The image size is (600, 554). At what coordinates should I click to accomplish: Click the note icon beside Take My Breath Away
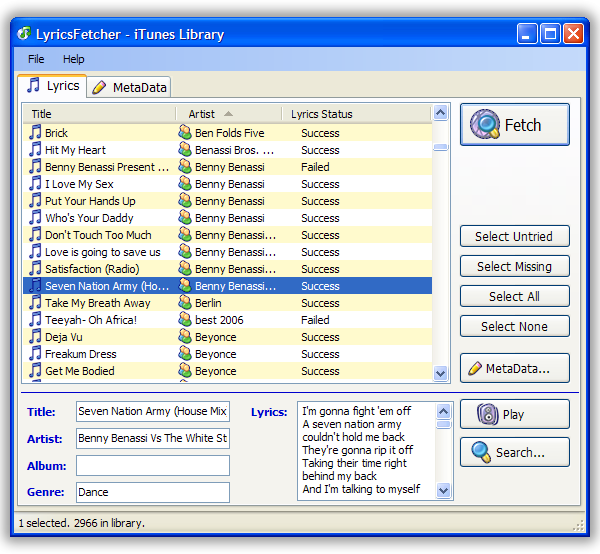click(35, 303)
